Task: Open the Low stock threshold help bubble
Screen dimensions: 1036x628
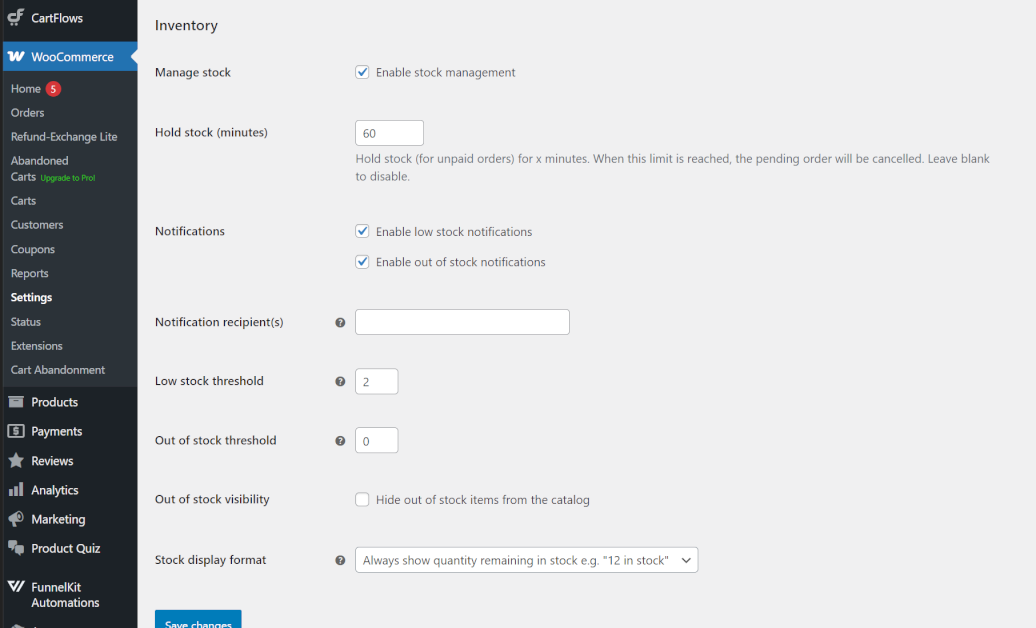Action: [x=340, y=381]
